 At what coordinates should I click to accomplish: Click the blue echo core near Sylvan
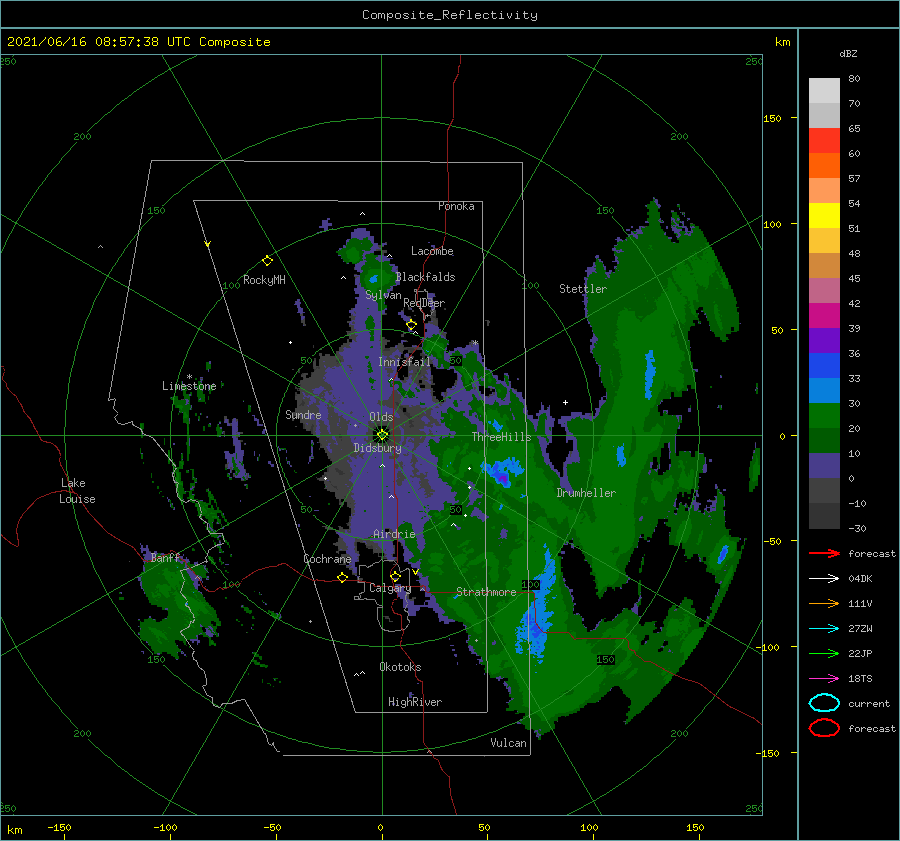click(x=374, y=280)
